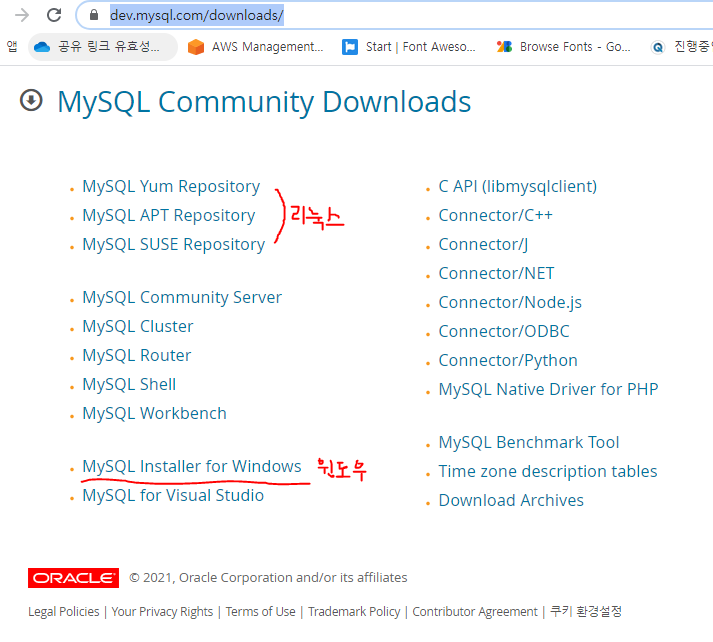Click the red Oracle logo
Image resolution: width=713 pixels, height=642 pixels.
click(x=73, y=578)
